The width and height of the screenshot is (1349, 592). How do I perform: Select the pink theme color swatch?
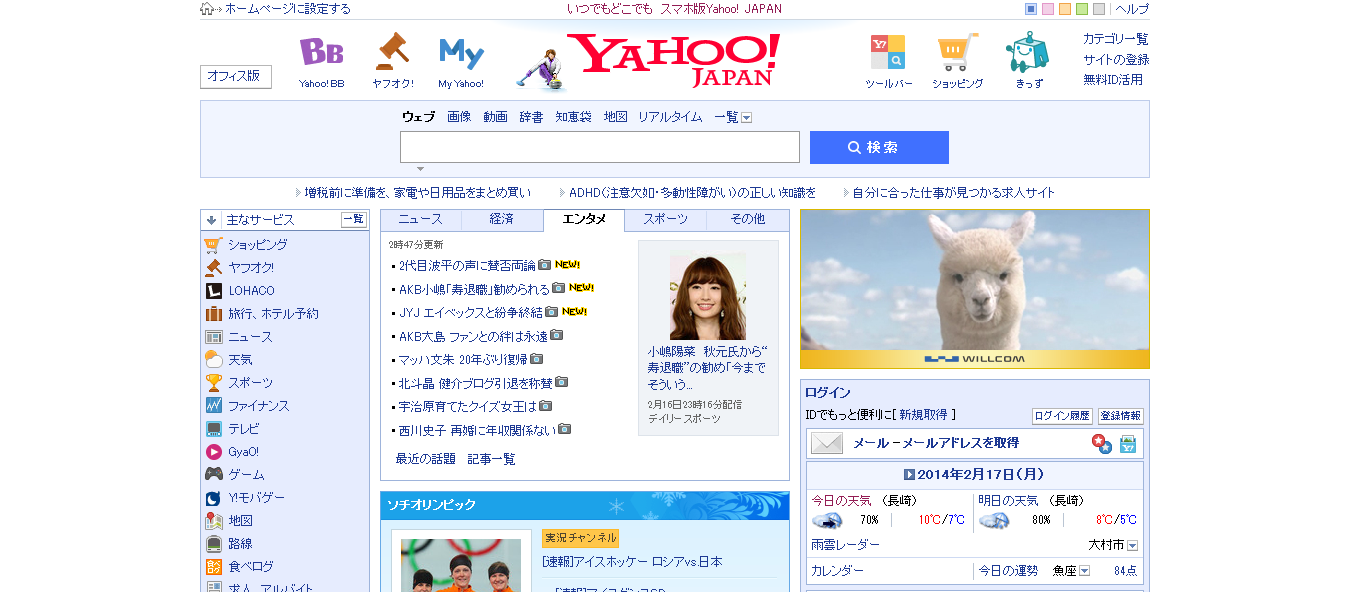(x=1048, y=9)
